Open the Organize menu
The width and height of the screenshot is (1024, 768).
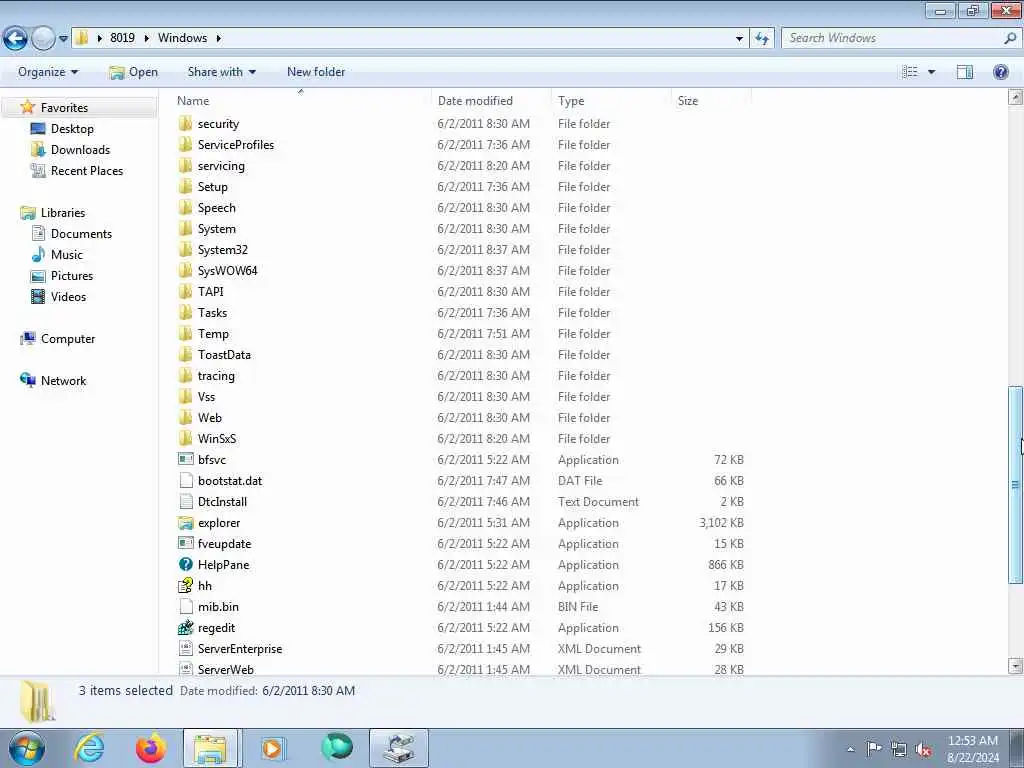48,72
